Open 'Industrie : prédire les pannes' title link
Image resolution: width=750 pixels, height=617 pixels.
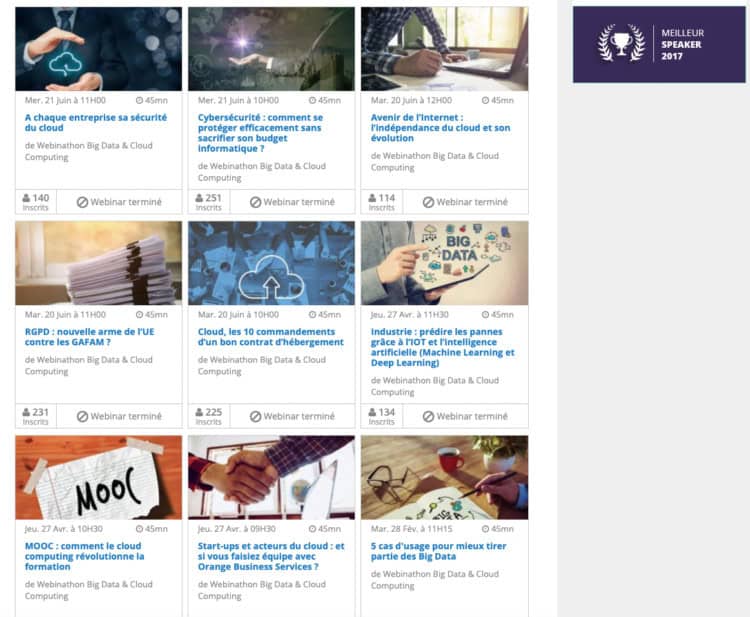442,347
